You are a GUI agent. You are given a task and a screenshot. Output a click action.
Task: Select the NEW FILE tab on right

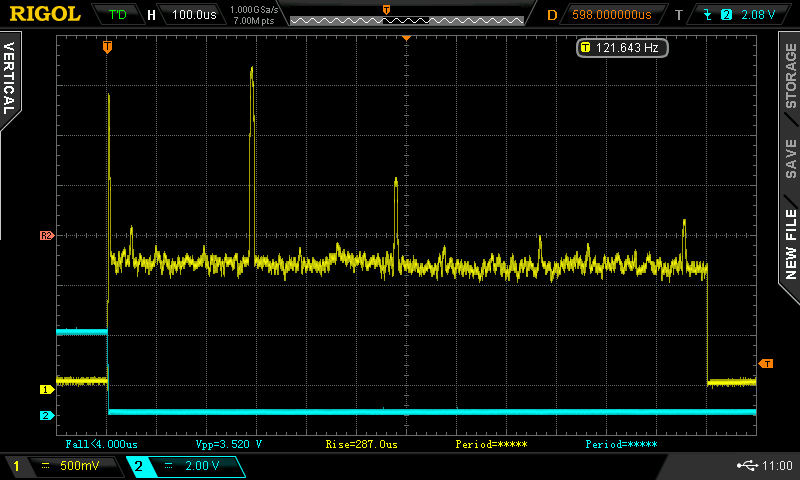click(790, 244)
